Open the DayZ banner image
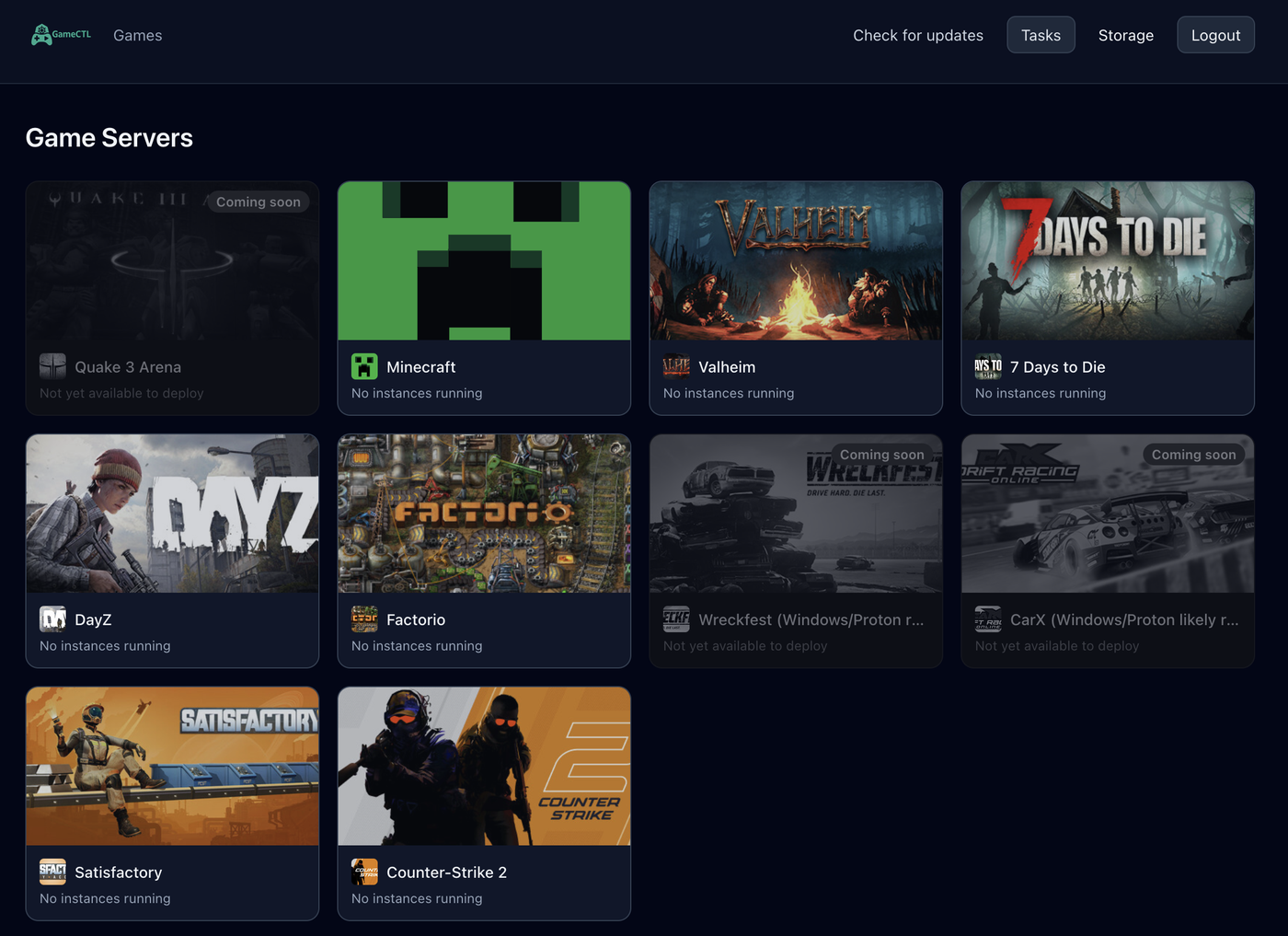The height and width of the screenshot is (936, 1288). [x=172, y=514]
